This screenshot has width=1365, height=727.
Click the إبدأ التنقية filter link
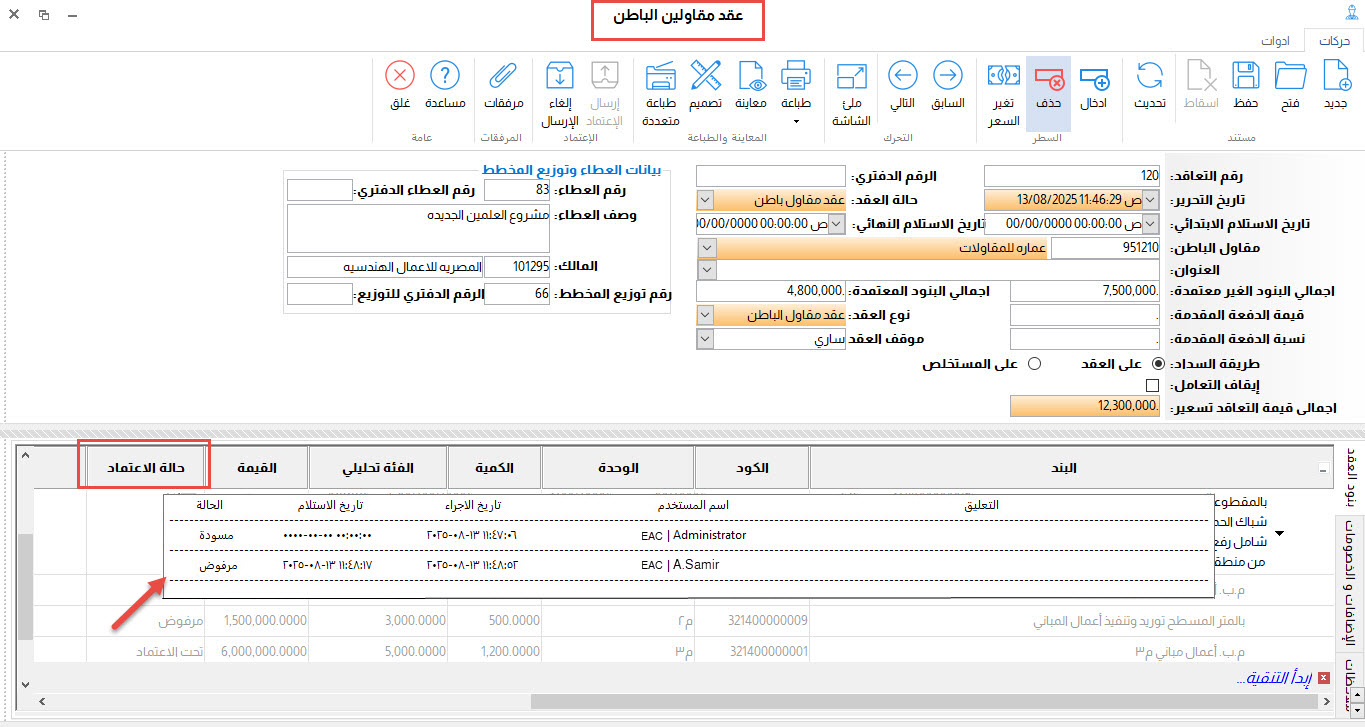pyautogui.click(x=1274, y=678)
